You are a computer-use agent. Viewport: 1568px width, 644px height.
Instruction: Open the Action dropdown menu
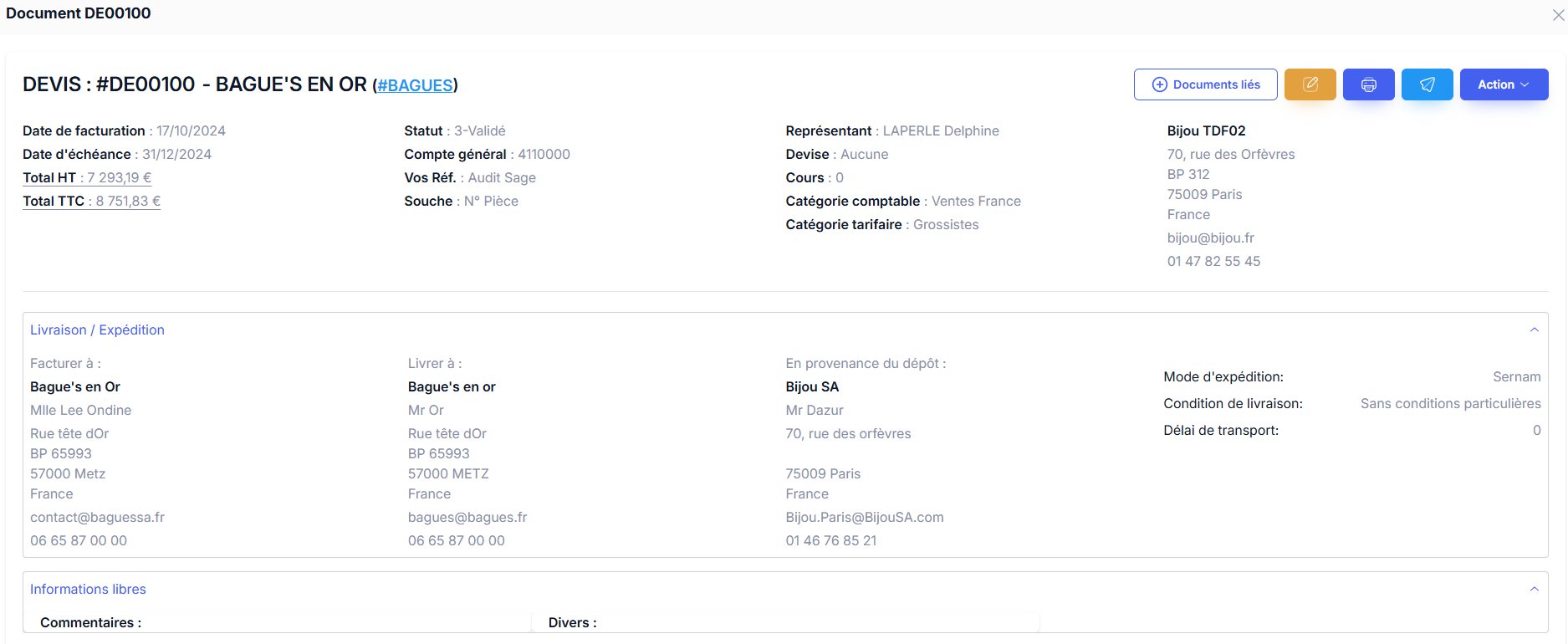click(x=1503, y=84)
